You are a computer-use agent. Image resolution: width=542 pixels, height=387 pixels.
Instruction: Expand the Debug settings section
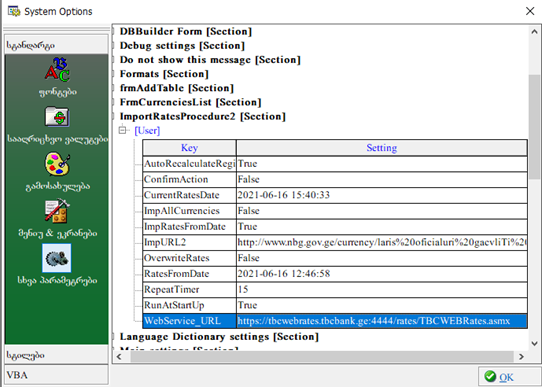point(182,46)
